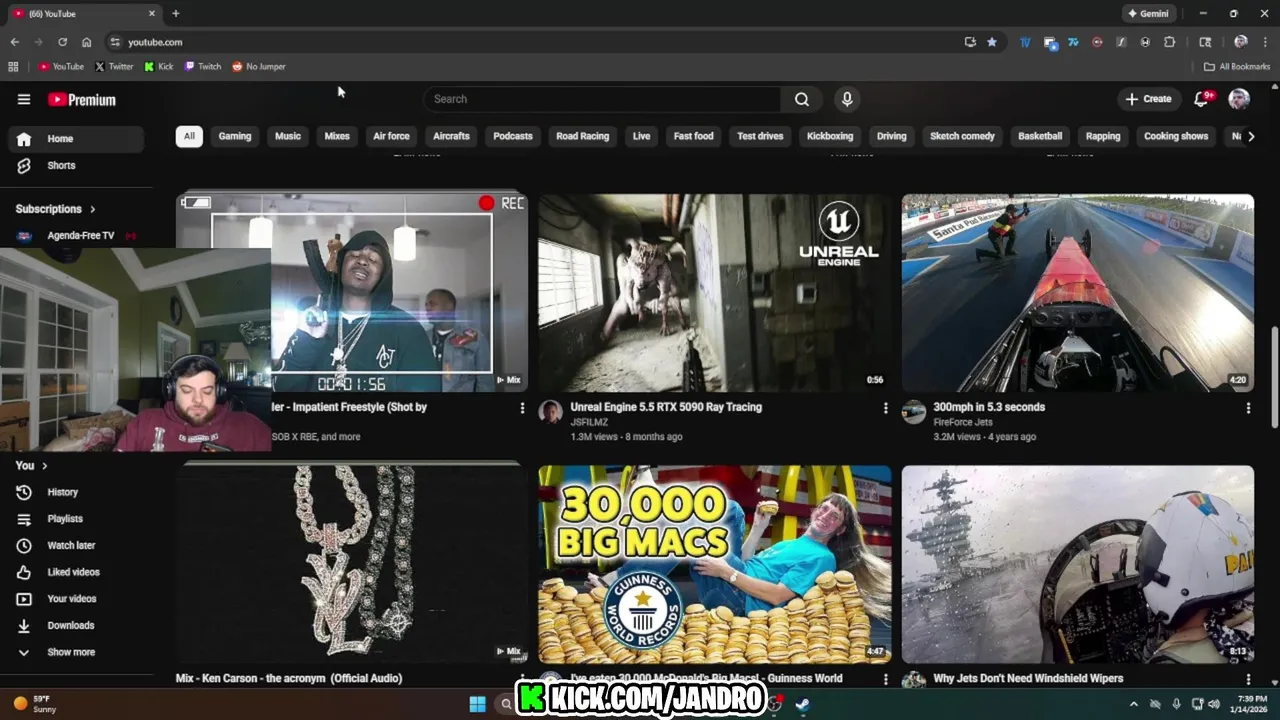
Task: Click the bookmark star in the address bar
Action: 992,42
